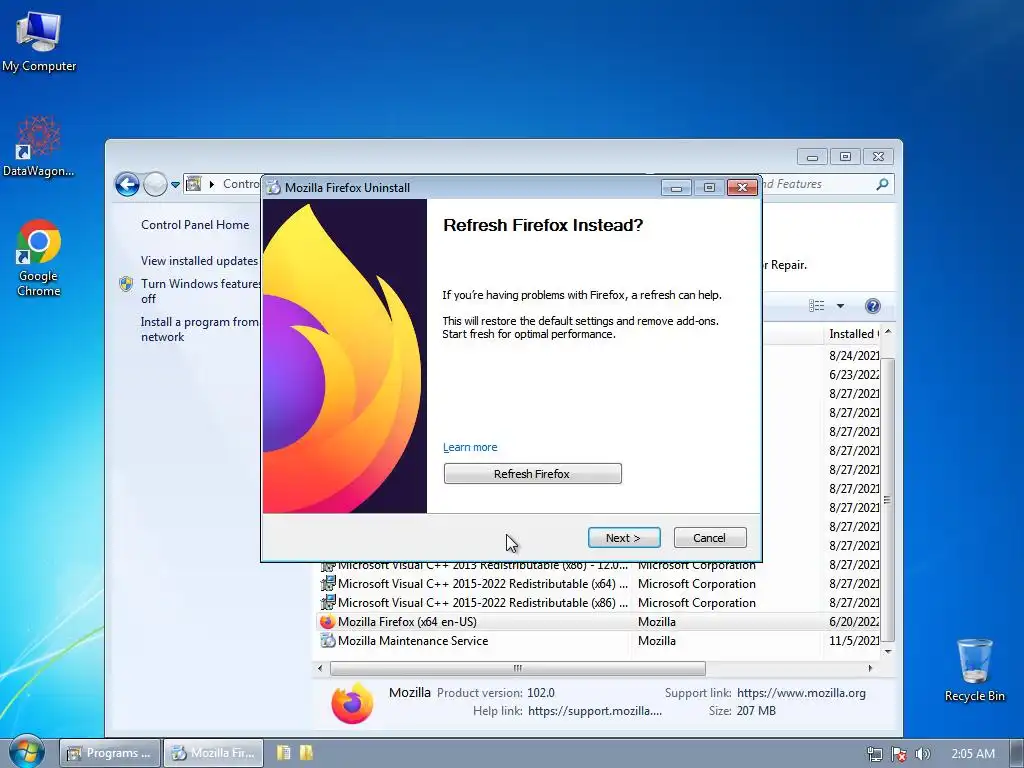Open recent pages dropdown next to navigation arrows
Screen dimensions: 1024x768
pos(175,185)
